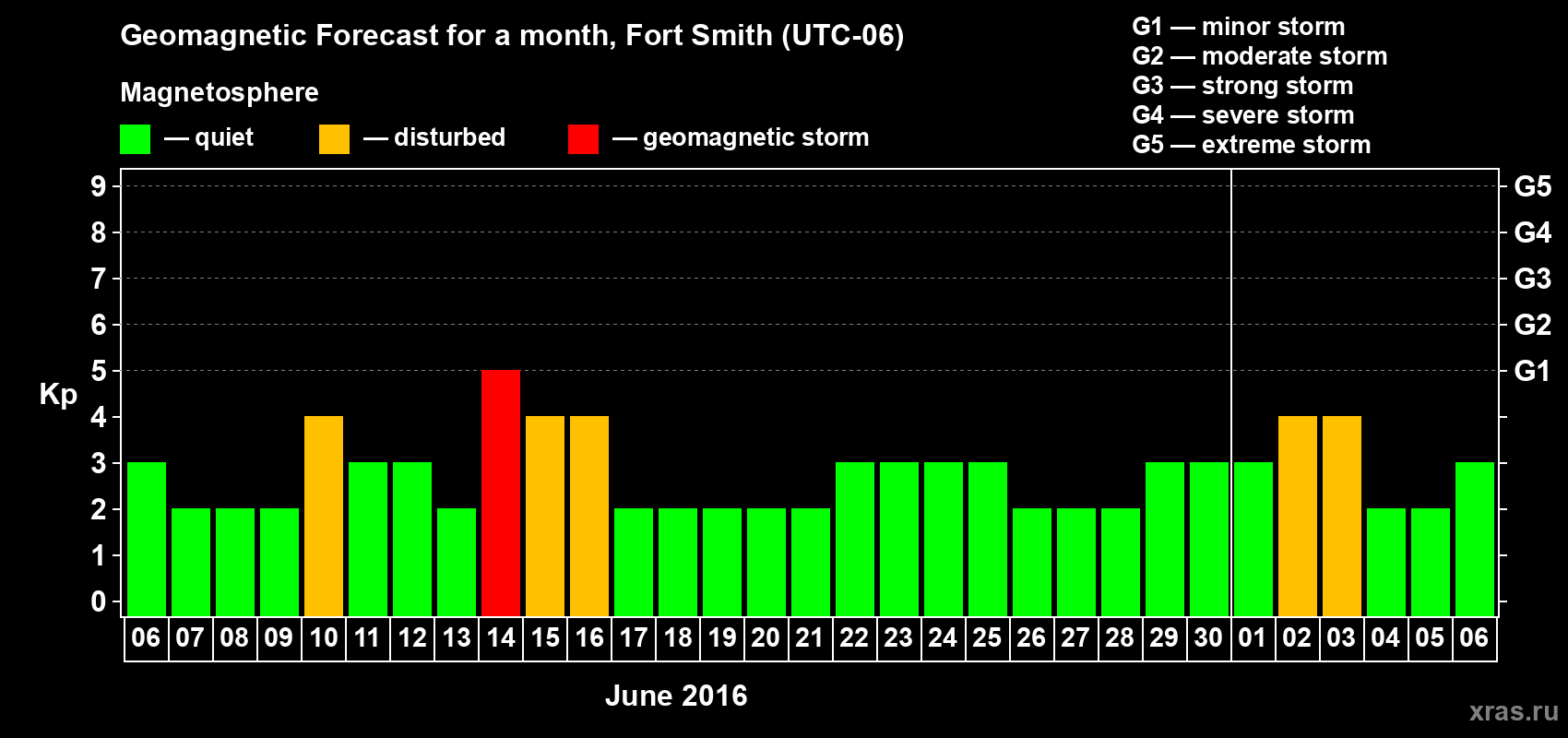Click 'G2 — moderate storm' legend line
Screen dimensions: 1568x738
tap(1260, 56)
